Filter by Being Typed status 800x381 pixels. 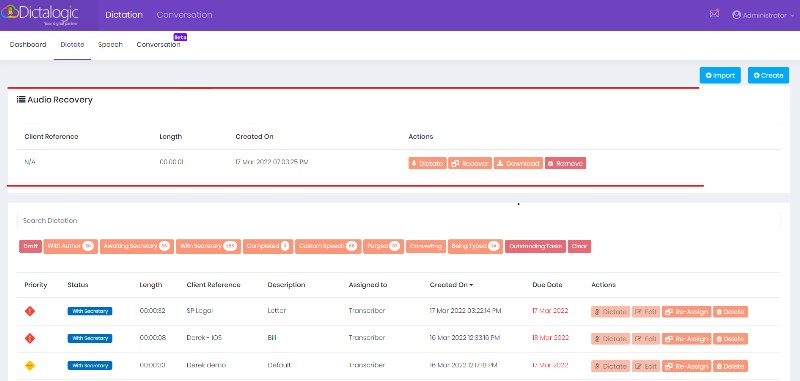coord(476,246)
